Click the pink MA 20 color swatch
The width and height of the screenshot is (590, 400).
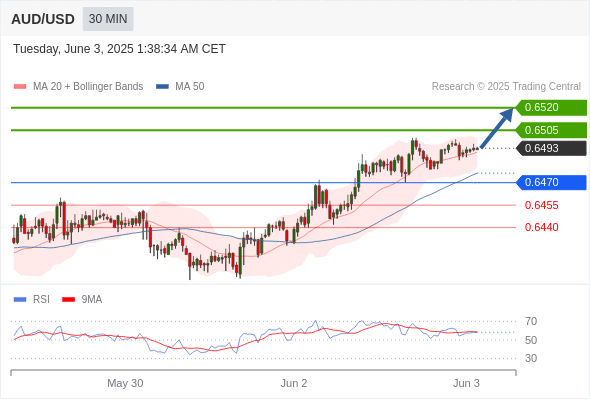coord(20,87)
